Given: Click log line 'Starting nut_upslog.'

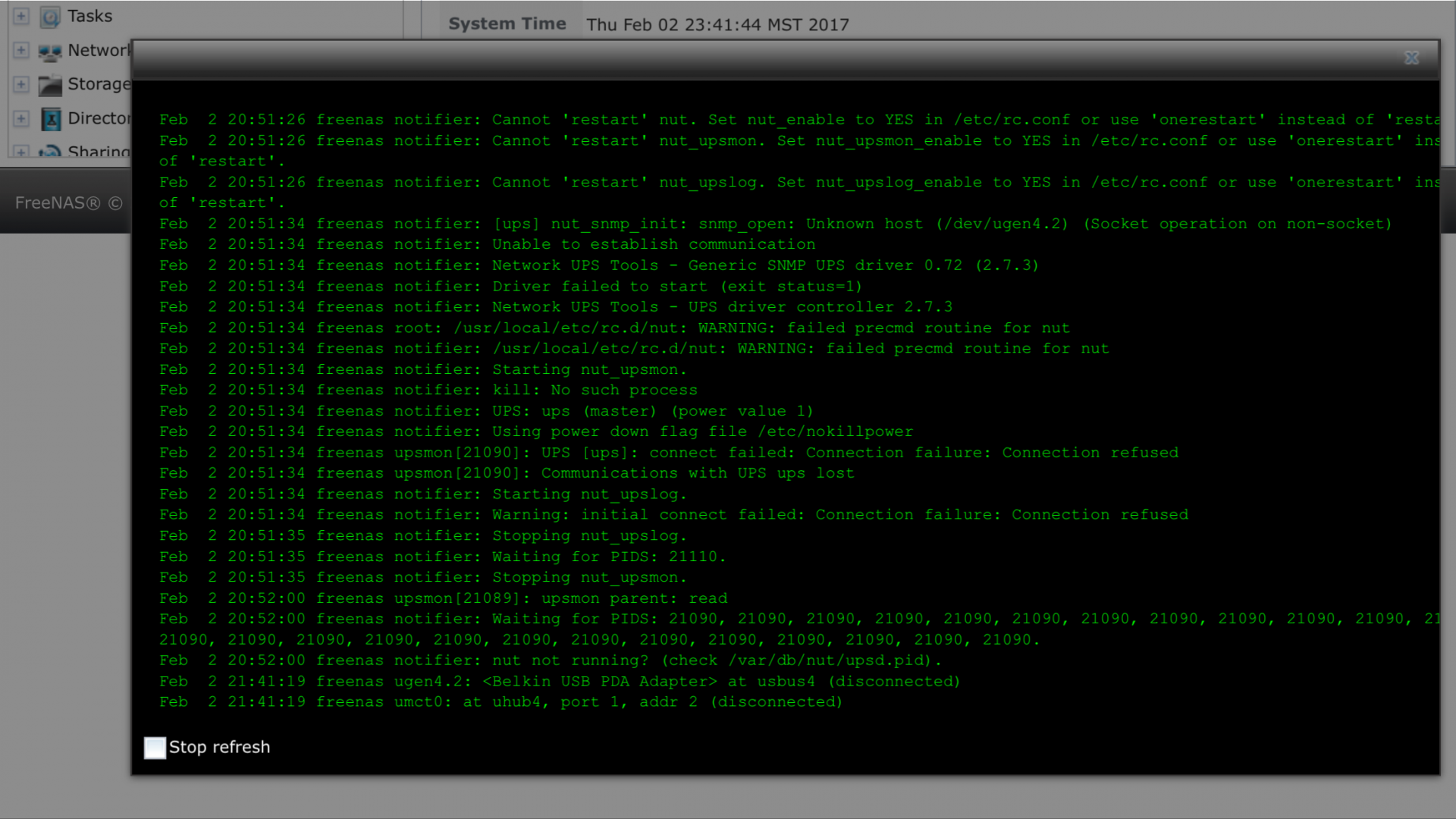Looking at the screenshot, I should (x=423, y=494).
